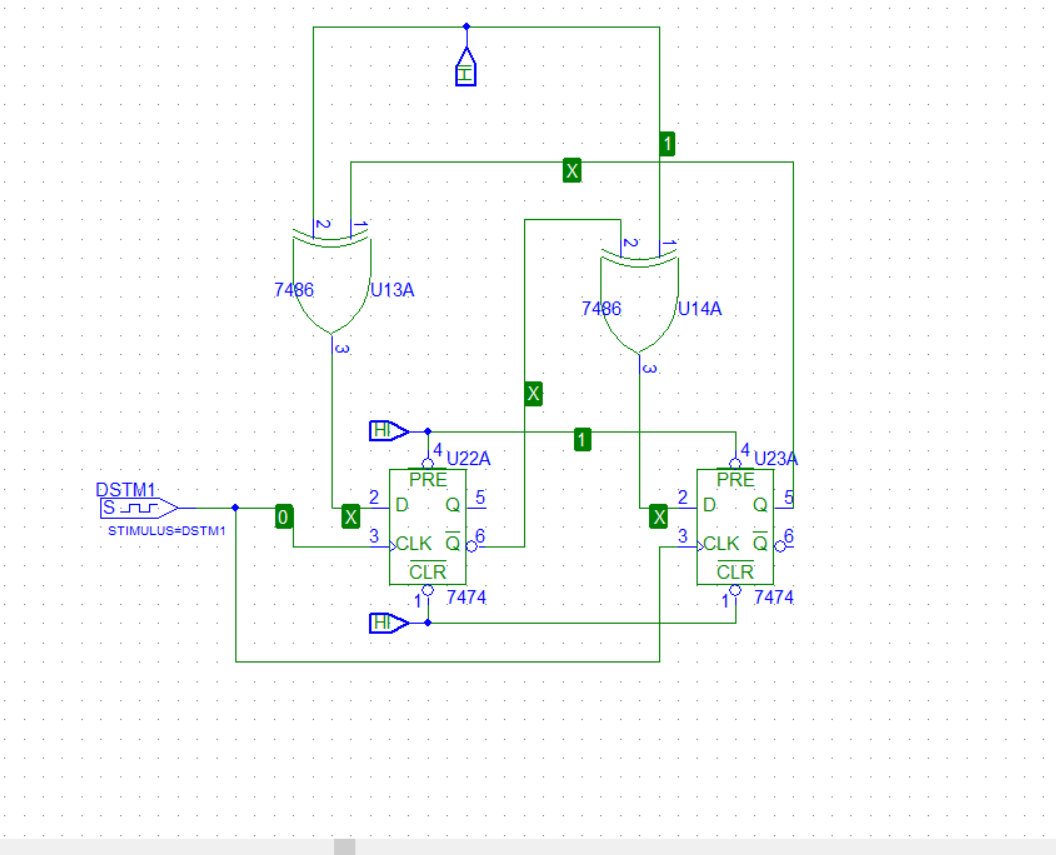1056x855 pixels.
Task: Click the CLR pin label inside U23A
Action: coord(735,572)
